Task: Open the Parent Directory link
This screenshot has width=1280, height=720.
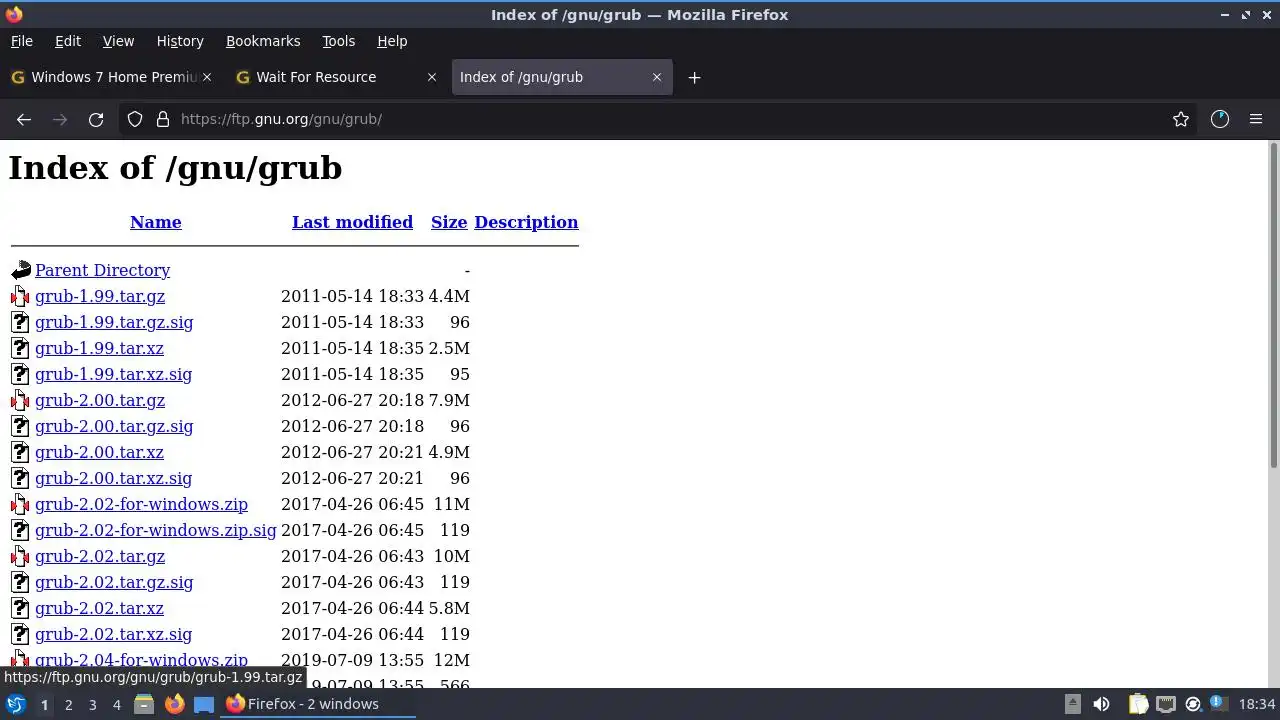Action: 102,270
